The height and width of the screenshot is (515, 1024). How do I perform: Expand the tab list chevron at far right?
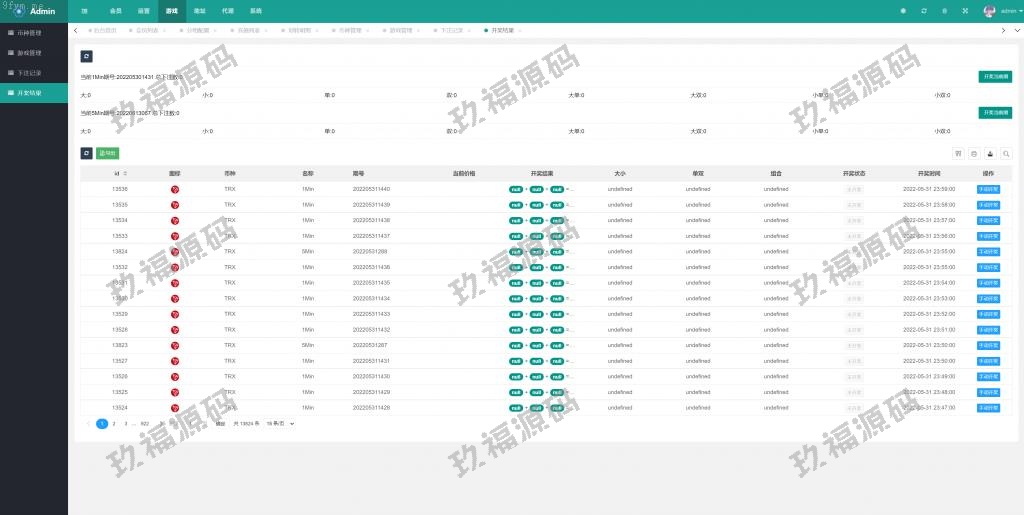coord(1017,30)
